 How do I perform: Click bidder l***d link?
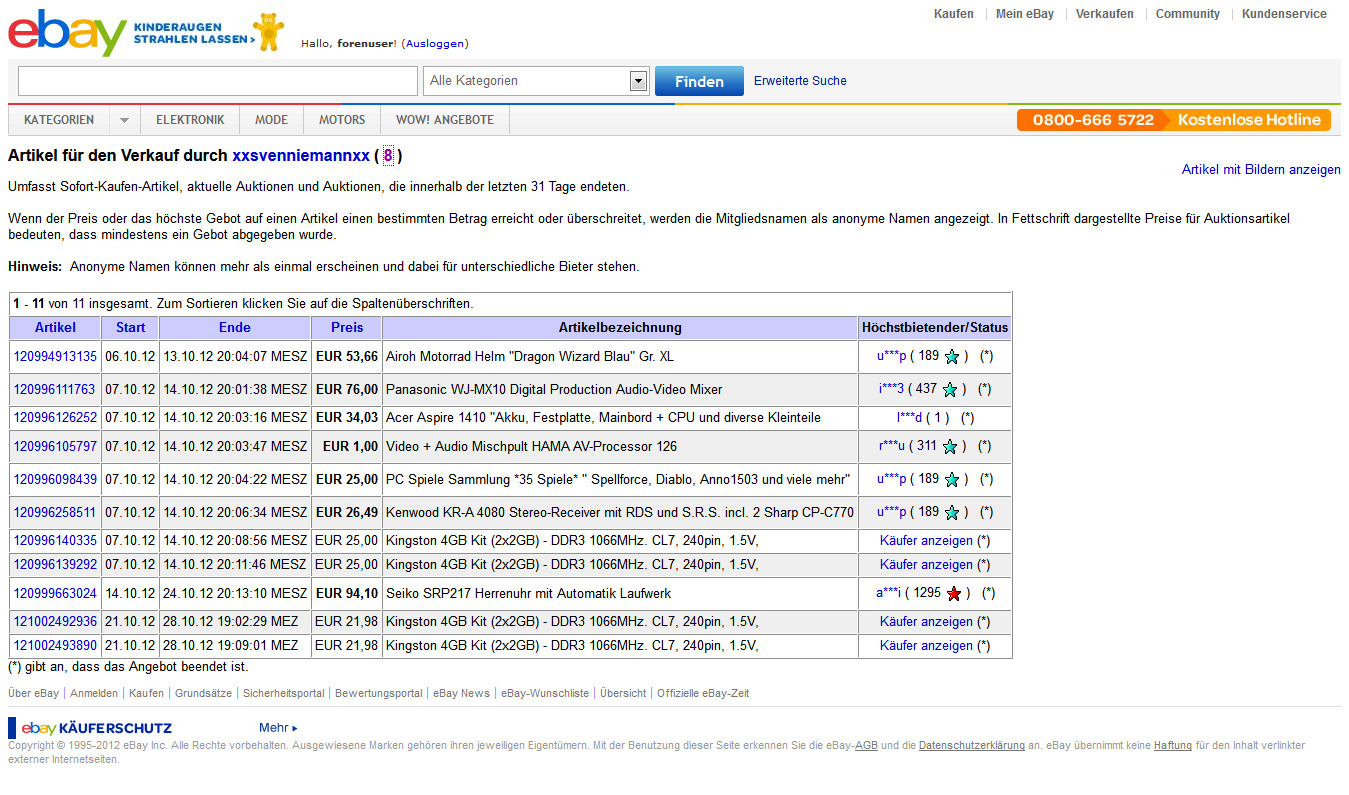[909, 418]
